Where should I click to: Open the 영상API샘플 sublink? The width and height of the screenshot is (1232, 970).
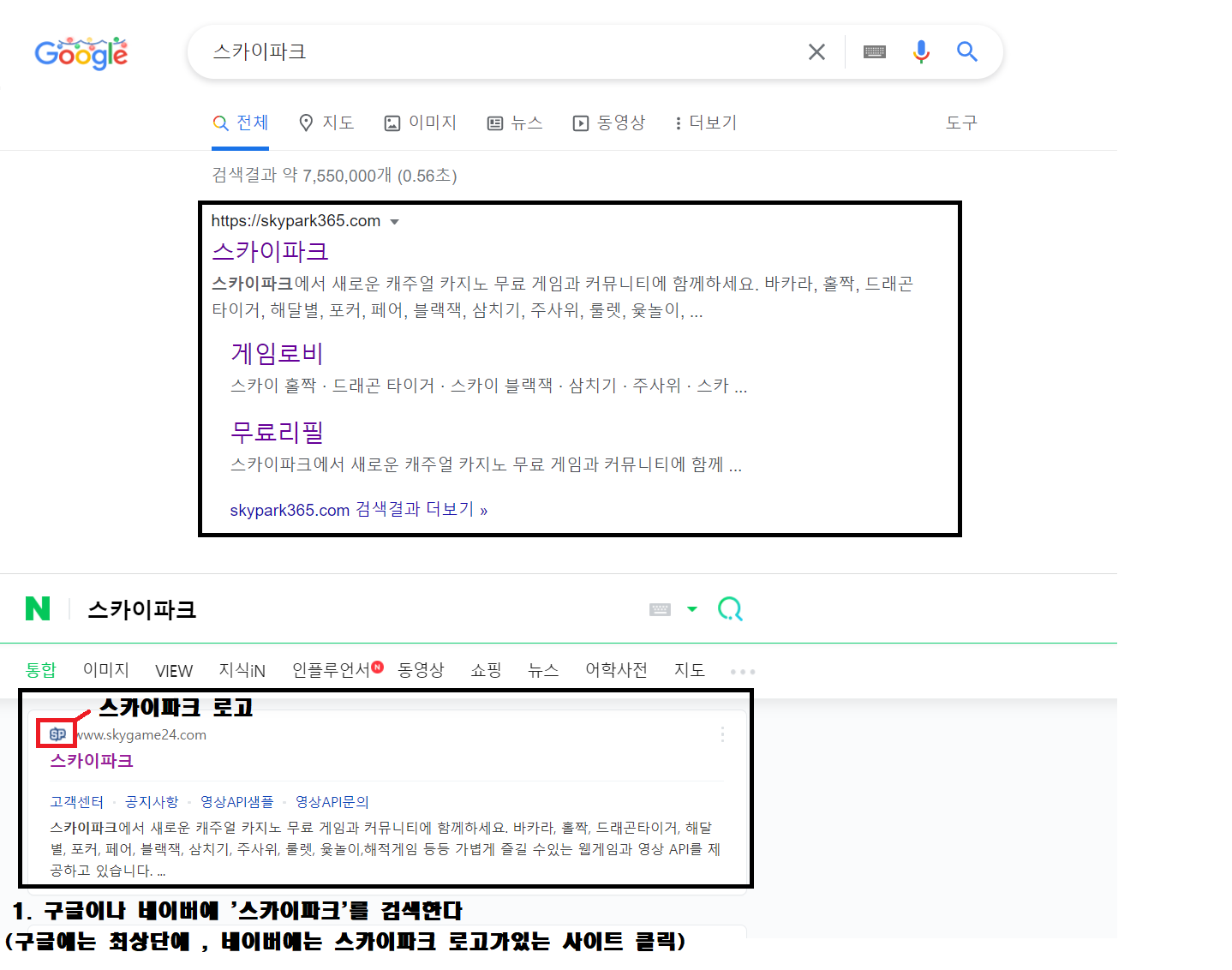[x=236, y=802]
